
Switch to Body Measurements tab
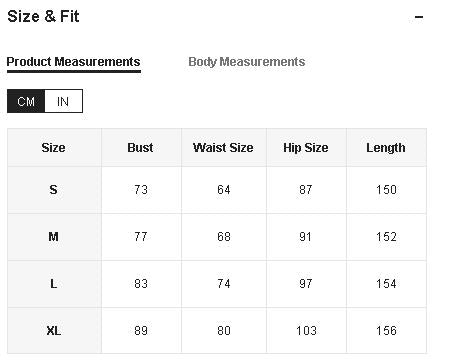(247, 62)
